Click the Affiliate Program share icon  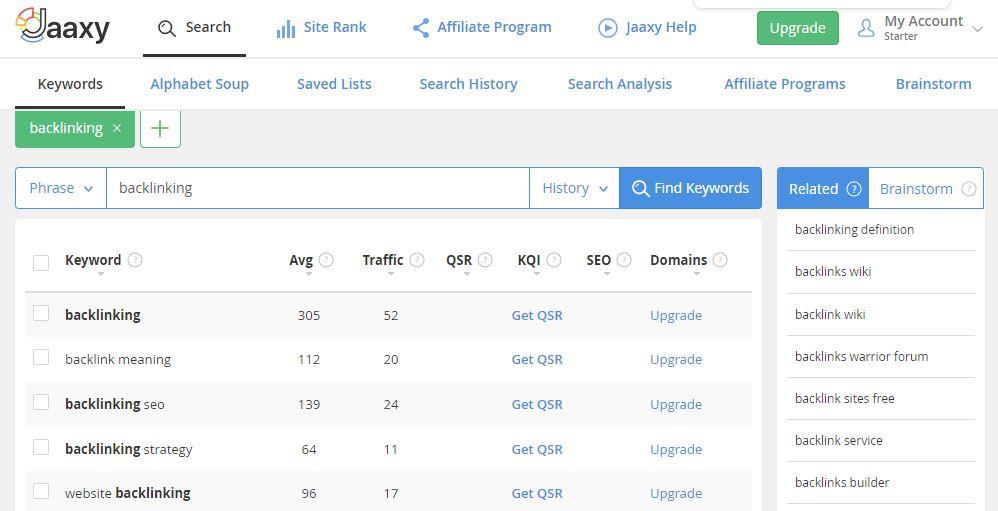(421, 28)
